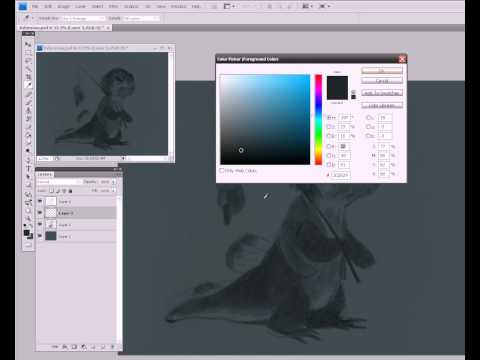Open the File menu
480x360 pixels.
click(x=35, y=6)
